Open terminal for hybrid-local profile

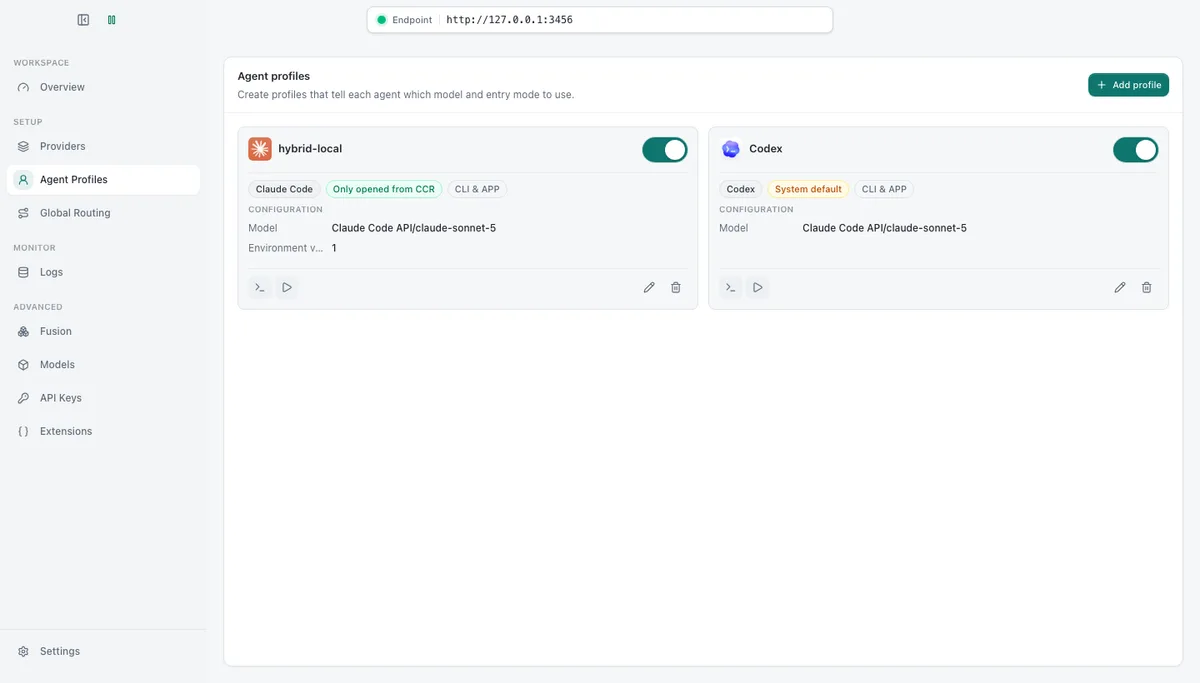tap(260, 287)
